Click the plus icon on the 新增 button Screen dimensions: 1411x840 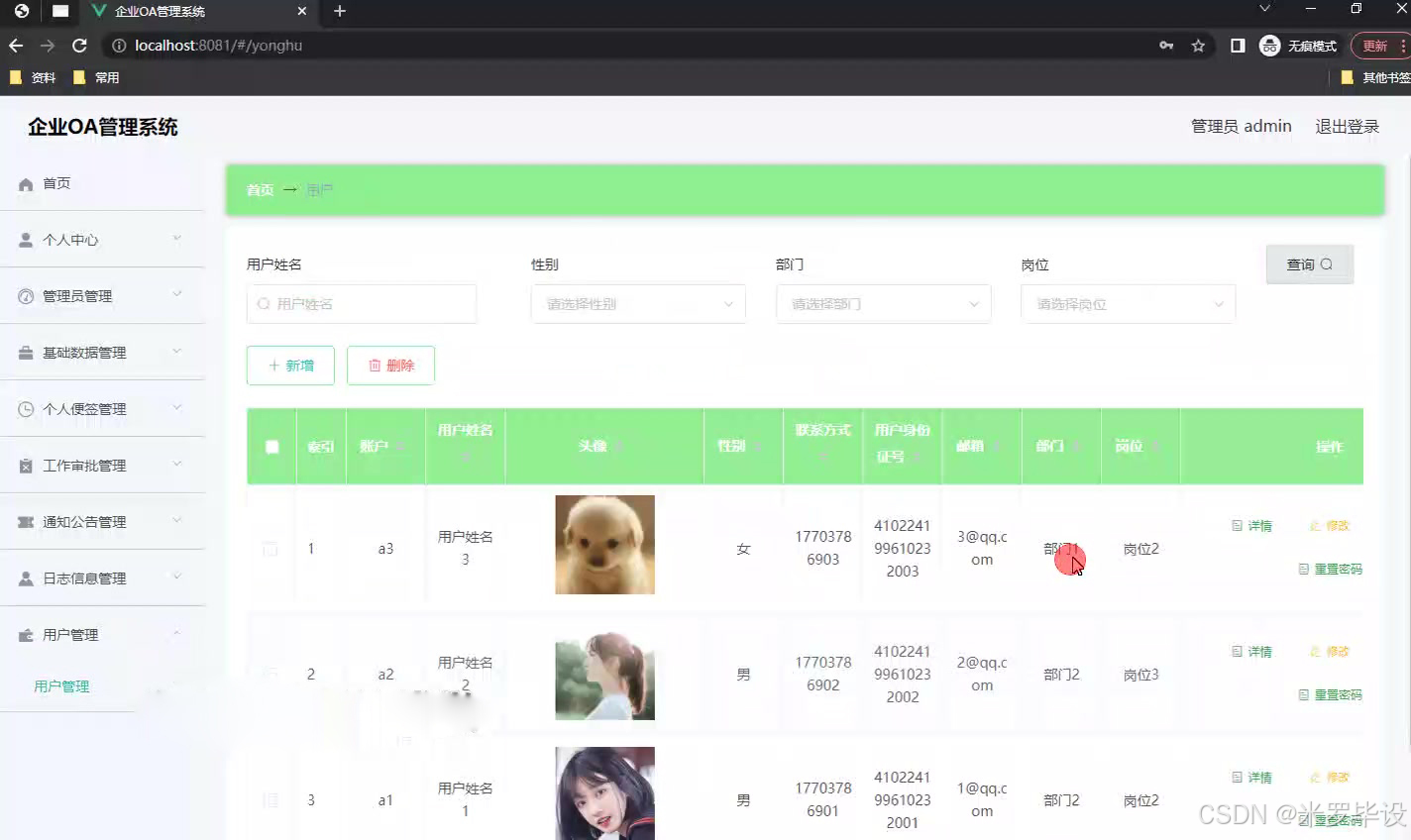(x=276, y=365)
